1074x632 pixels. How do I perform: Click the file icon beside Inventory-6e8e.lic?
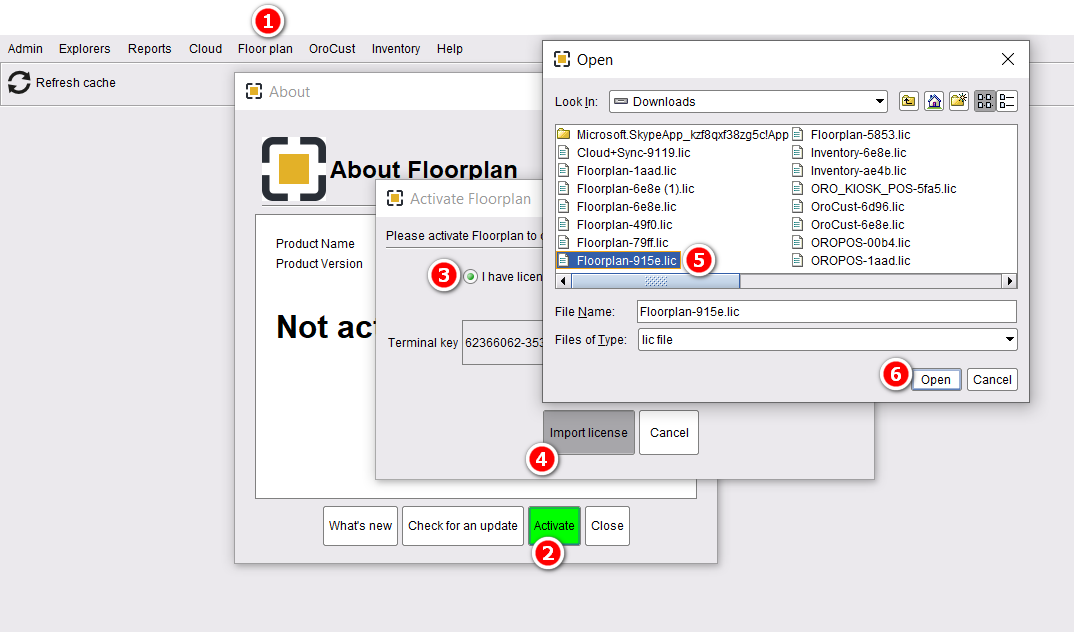(798, 152)
